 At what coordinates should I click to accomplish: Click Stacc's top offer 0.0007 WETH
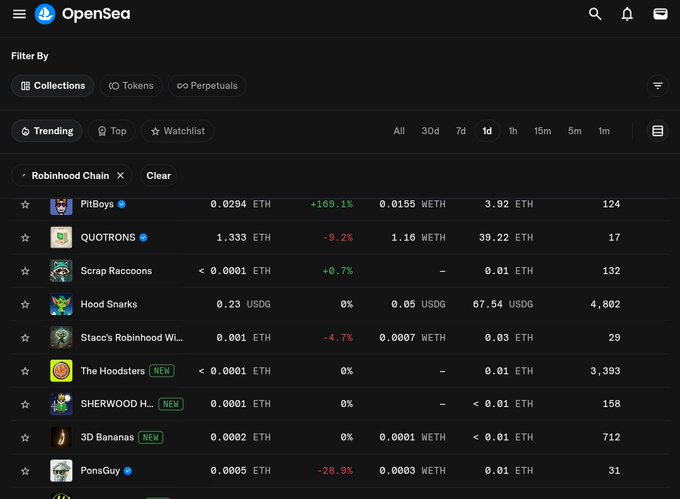[412, 338]
